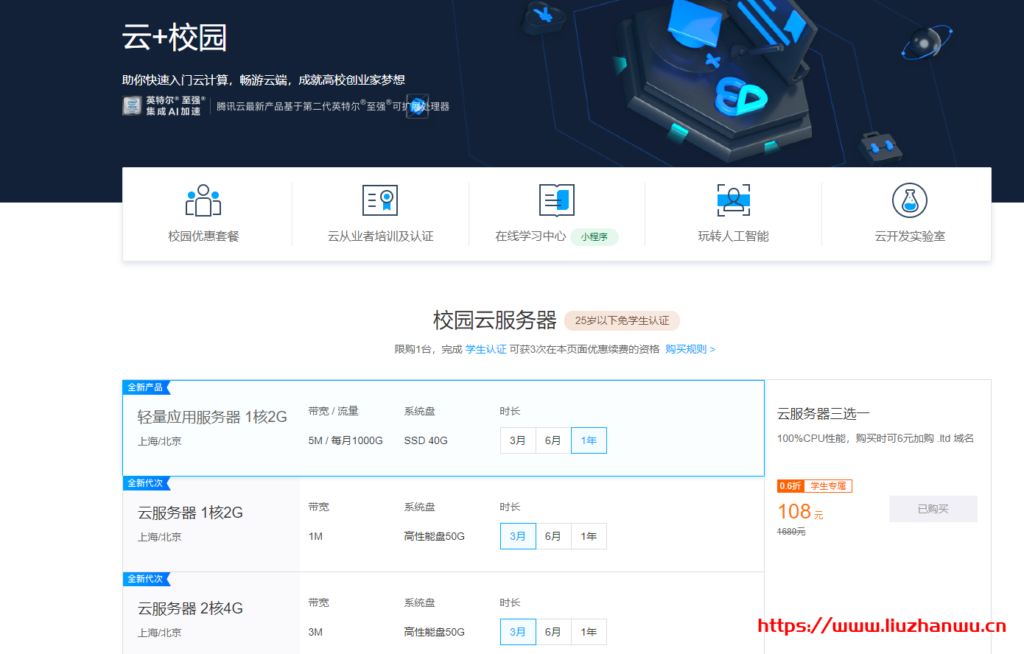Click the 25岁以下免学生认证 badge
This screenshot has height=654, width=1024.
coord(622,321)
